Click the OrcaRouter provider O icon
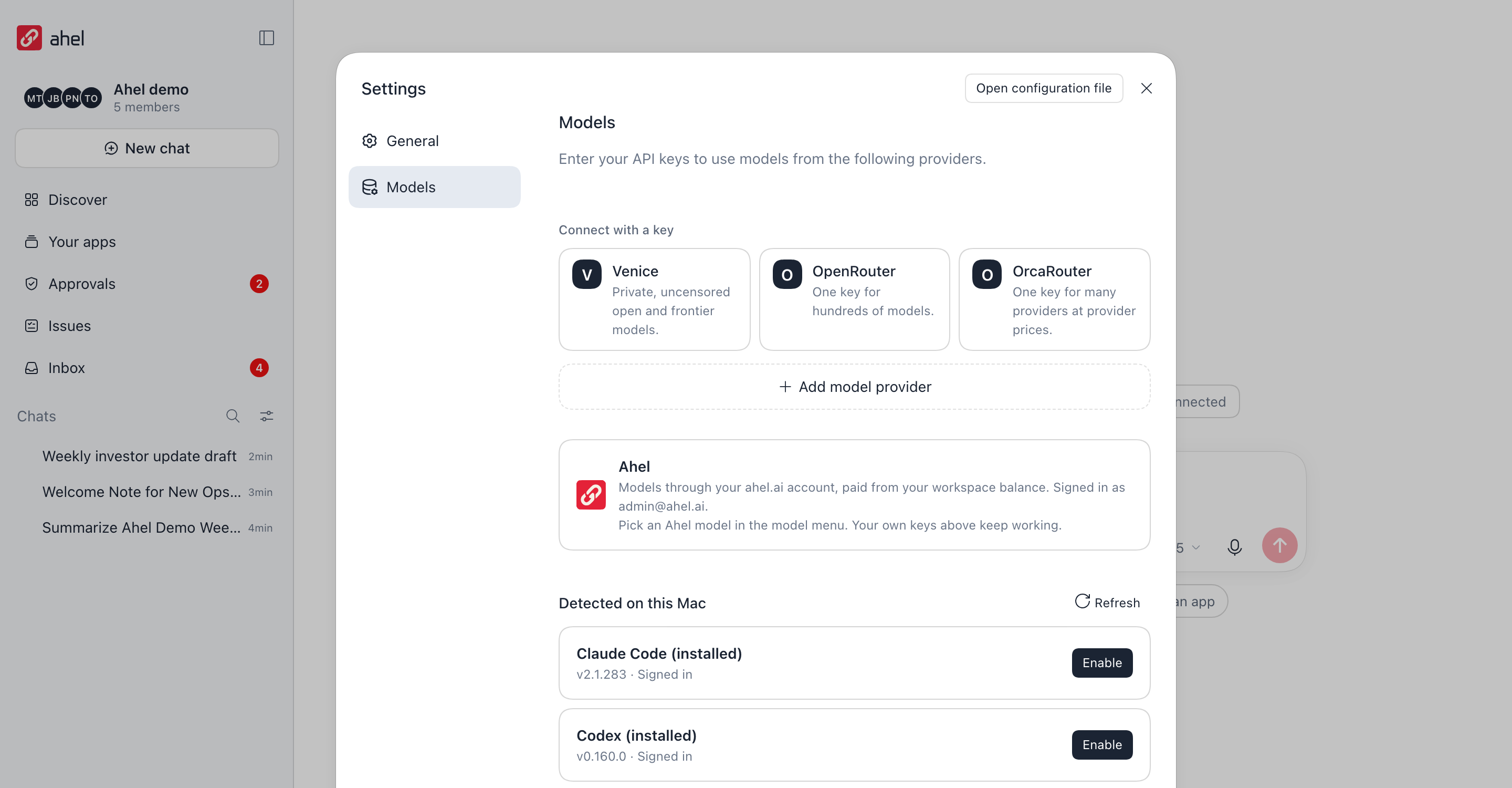 coord(986,274)
